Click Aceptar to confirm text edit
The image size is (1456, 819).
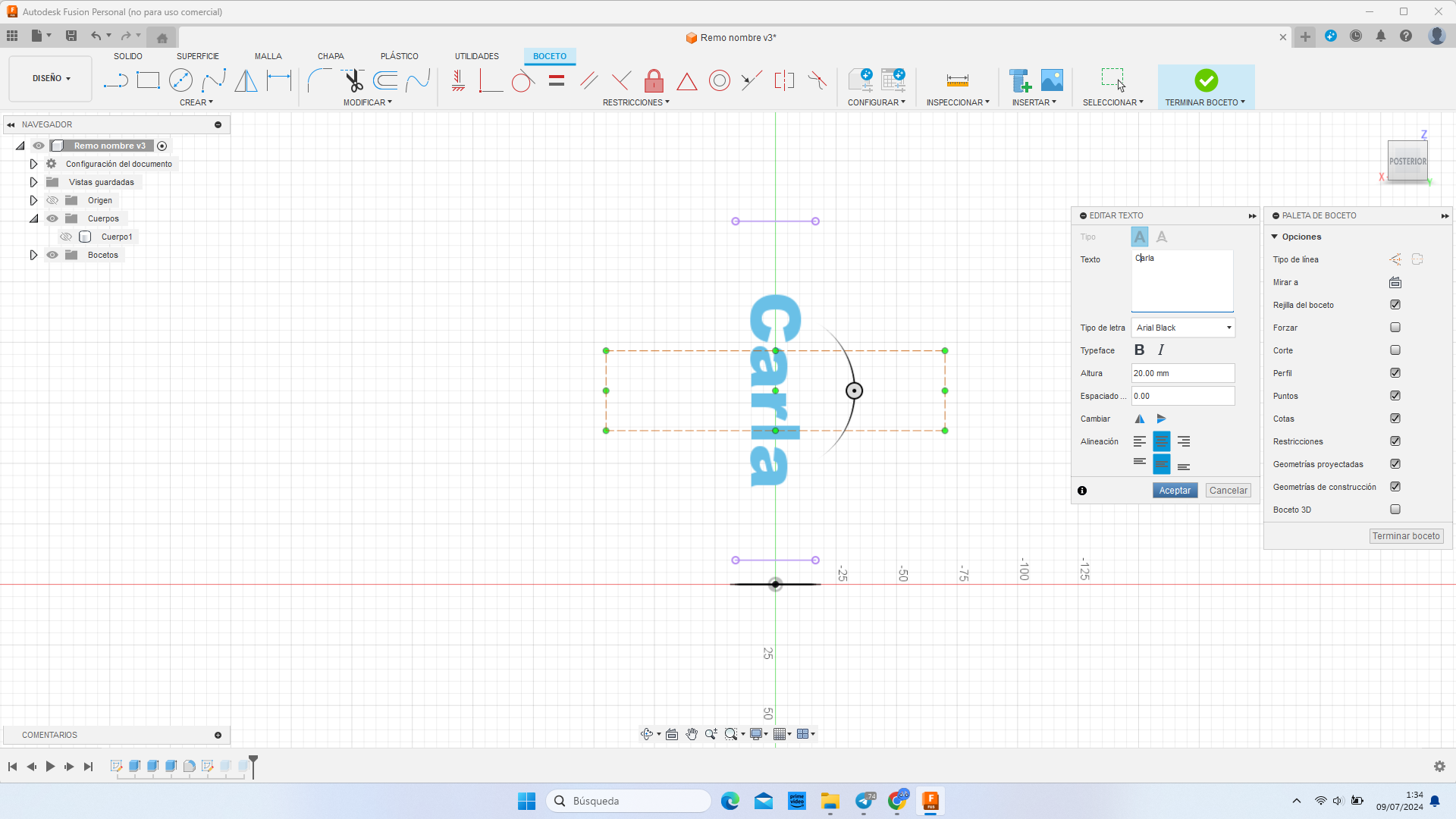[x=1175, y=490]
